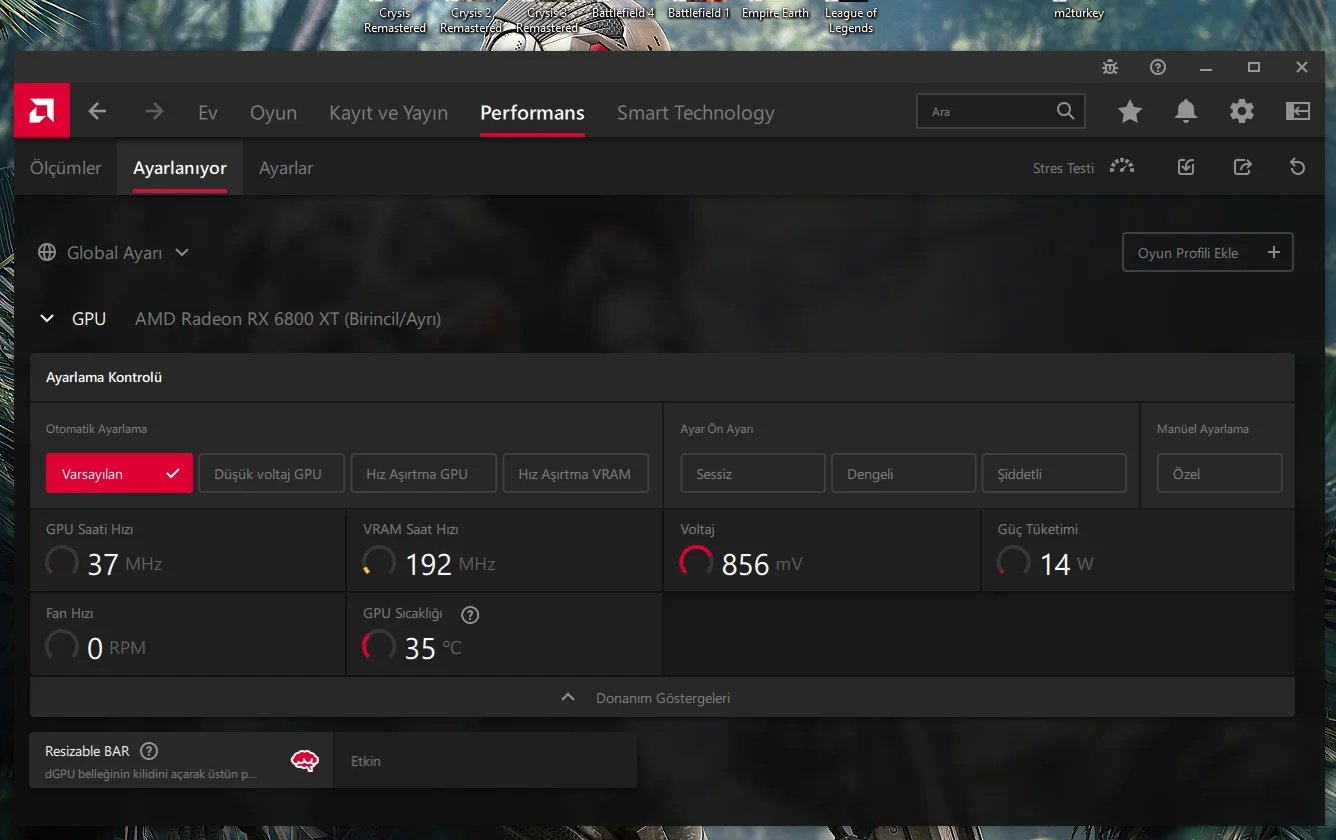Viewport: 1336px width, 840px height.
Task: Open the Ayarlar sub-tab
Action: pyautogui.click(x=286, y=168)
